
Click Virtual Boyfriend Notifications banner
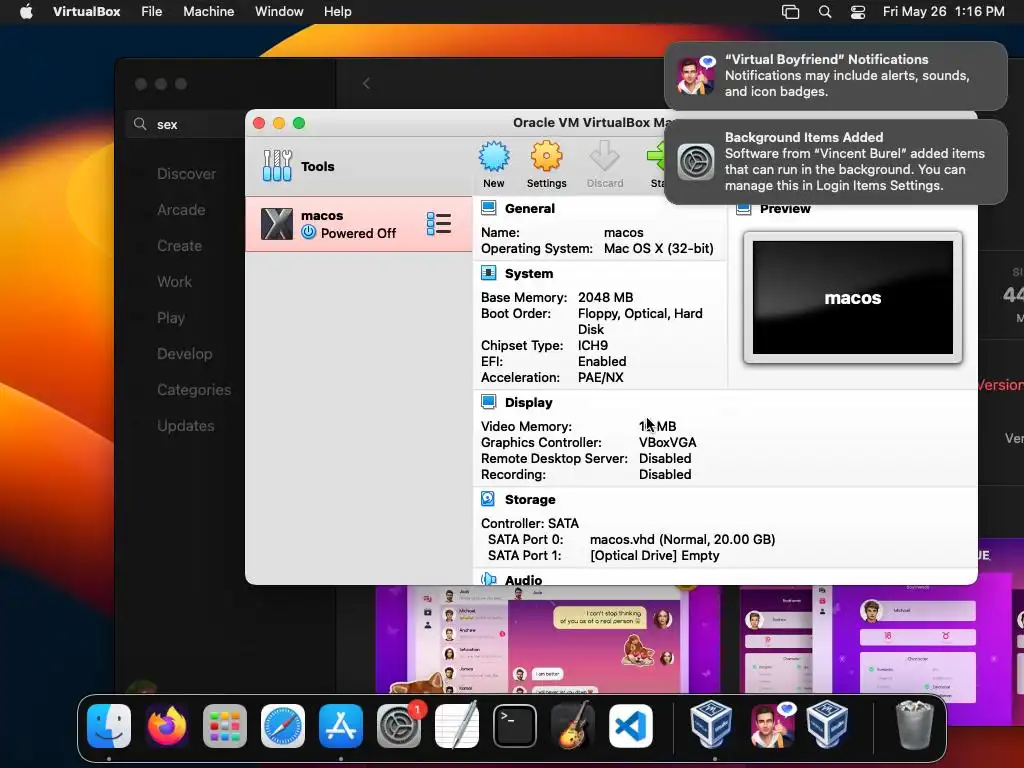836,76
